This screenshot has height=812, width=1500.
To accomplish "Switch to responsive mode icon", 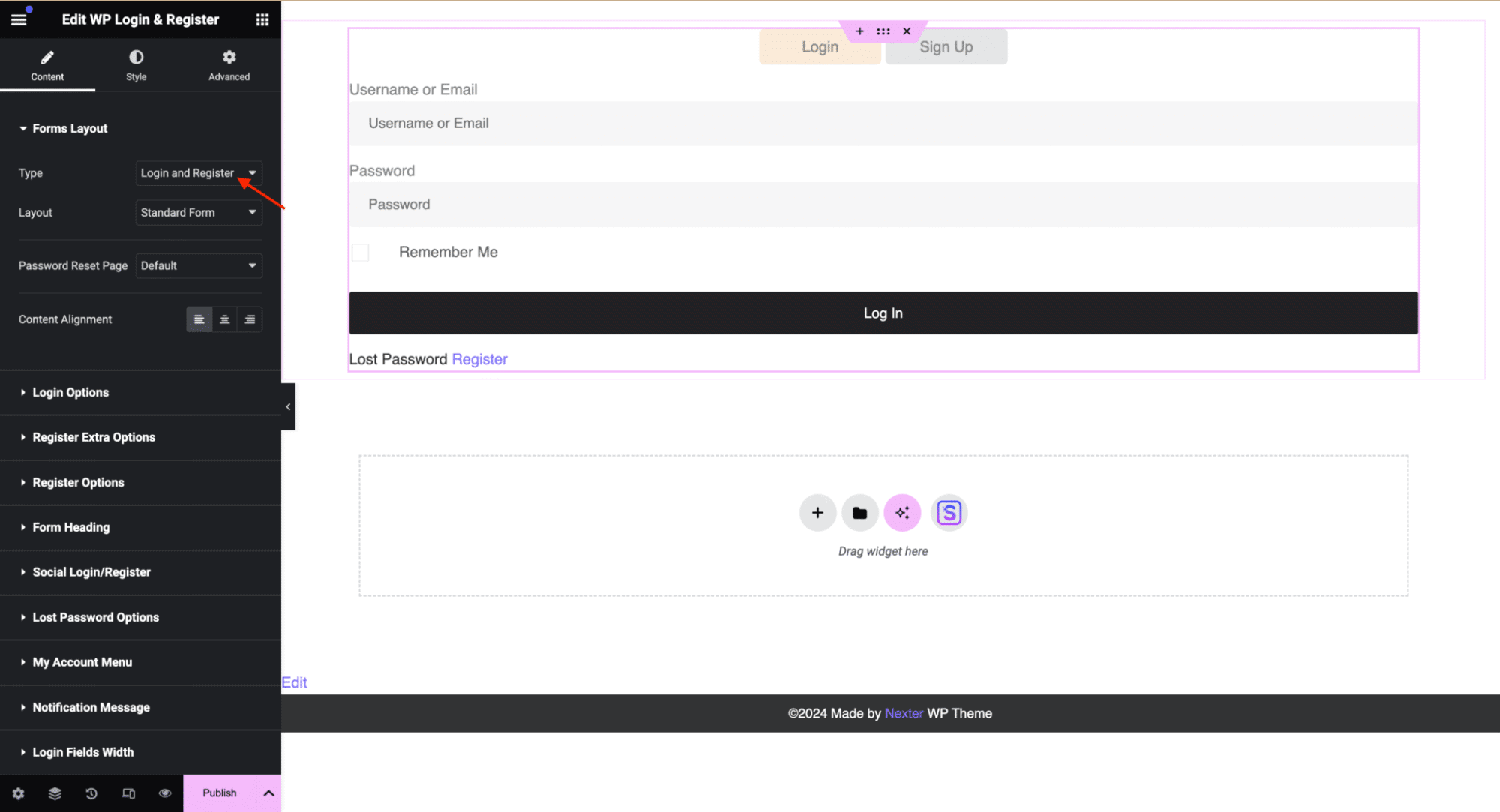I will pos(128,793).
